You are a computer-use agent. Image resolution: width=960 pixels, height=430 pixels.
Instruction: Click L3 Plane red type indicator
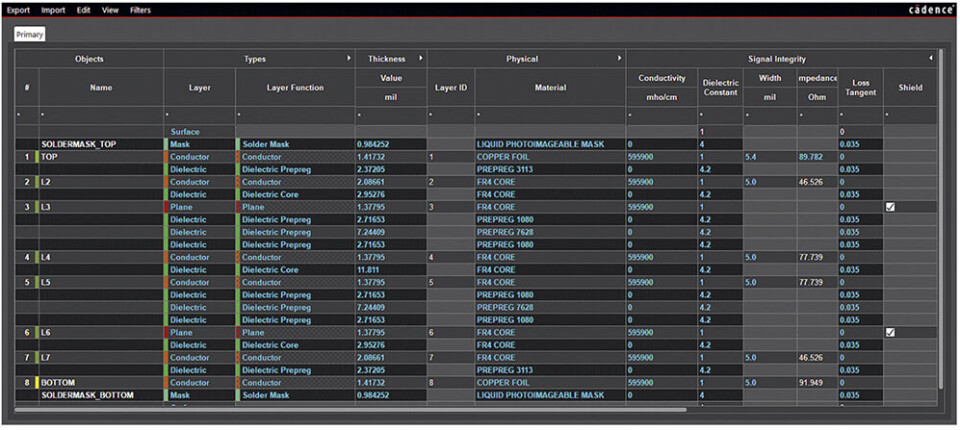167,207
